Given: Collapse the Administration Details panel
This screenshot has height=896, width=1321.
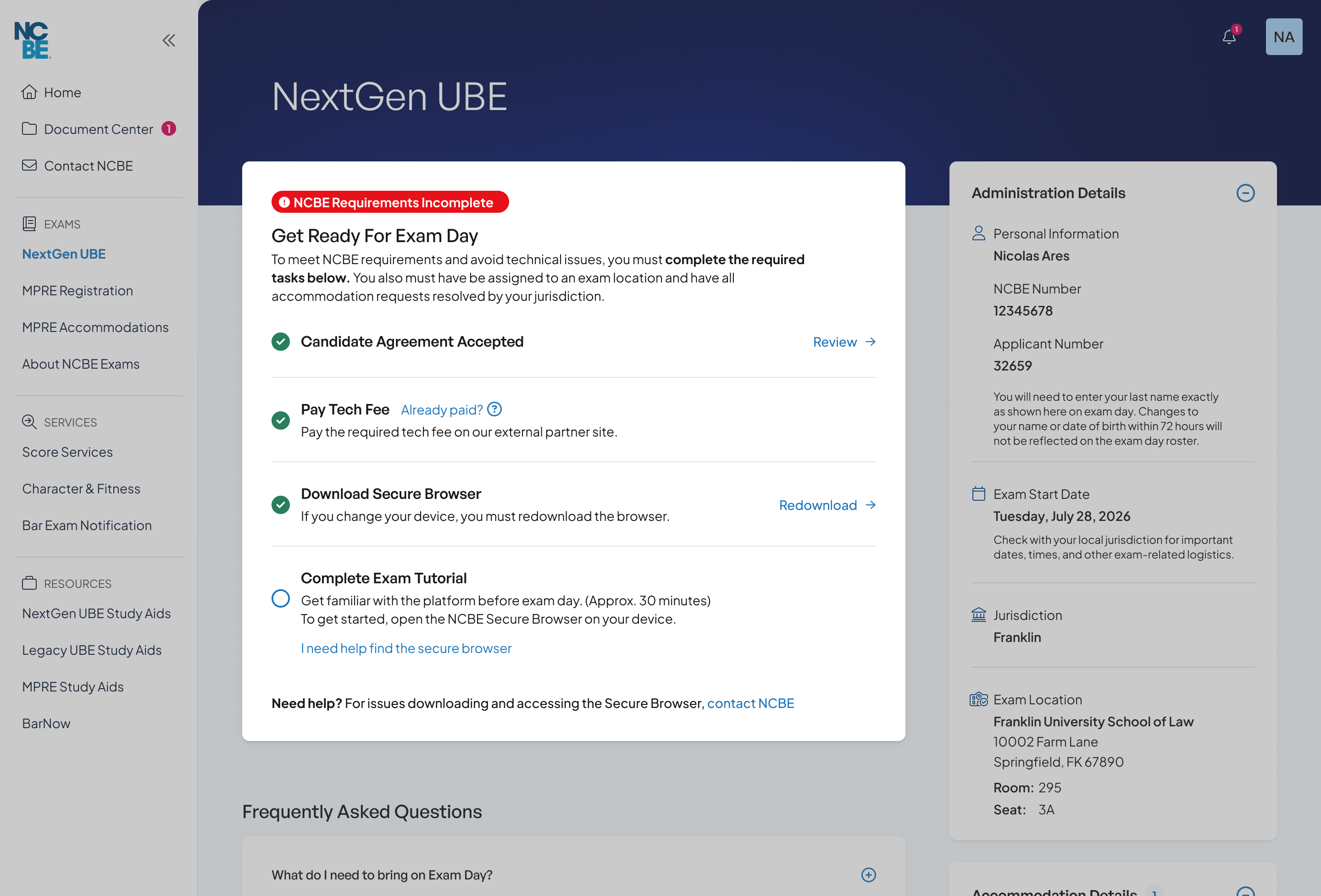Looking at the screenshot, I should point(1245,193).
